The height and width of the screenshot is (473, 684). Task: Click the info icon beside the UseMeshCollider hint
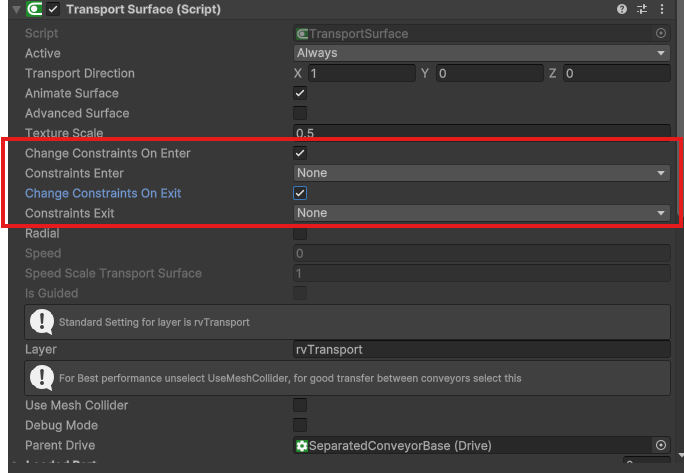[x=41, y=378]
